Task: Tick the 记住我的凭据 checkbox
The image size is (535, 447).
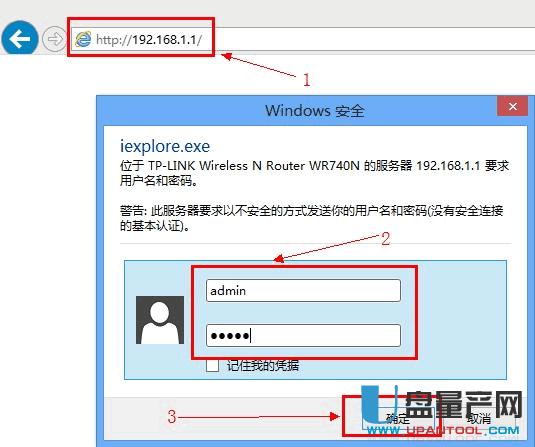Action: tap(212, 365)
